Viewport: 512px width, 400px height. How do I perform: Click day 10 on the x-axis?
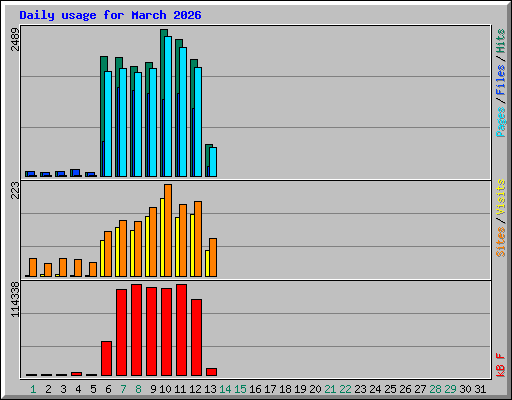[165, 389]
